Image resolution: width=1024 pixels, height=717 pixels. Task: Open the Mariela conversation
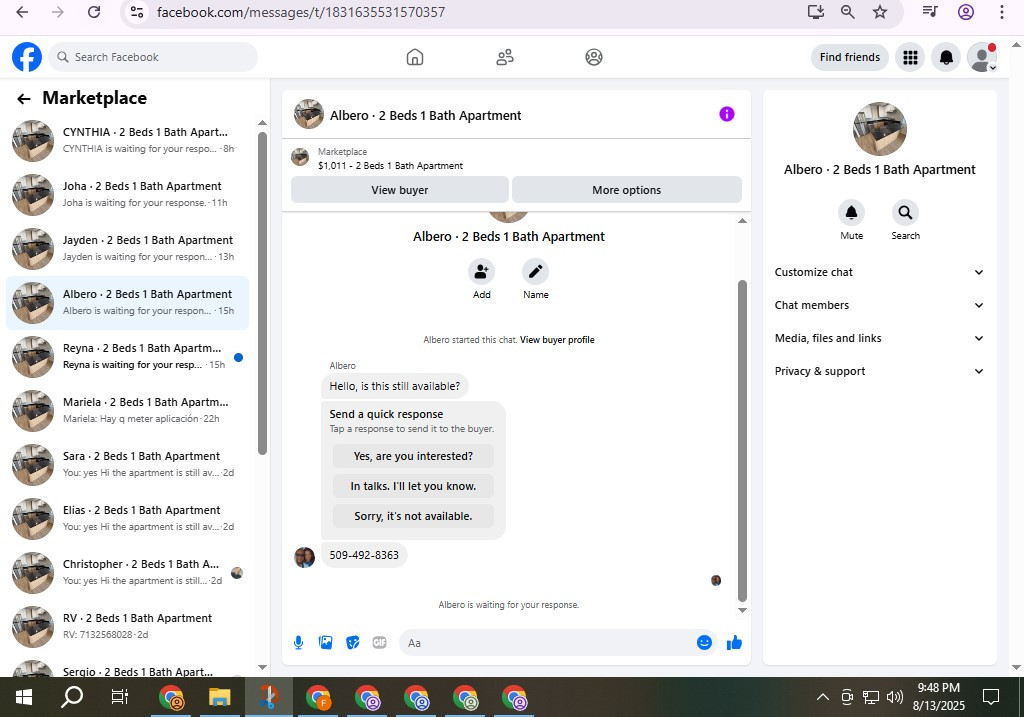click(127, 411)
